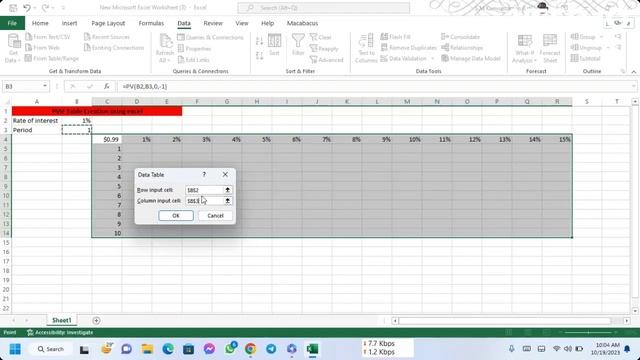Open Telegram from the taskbar
The width and height of the screenshot is (640, 360).
coord(271,349)
